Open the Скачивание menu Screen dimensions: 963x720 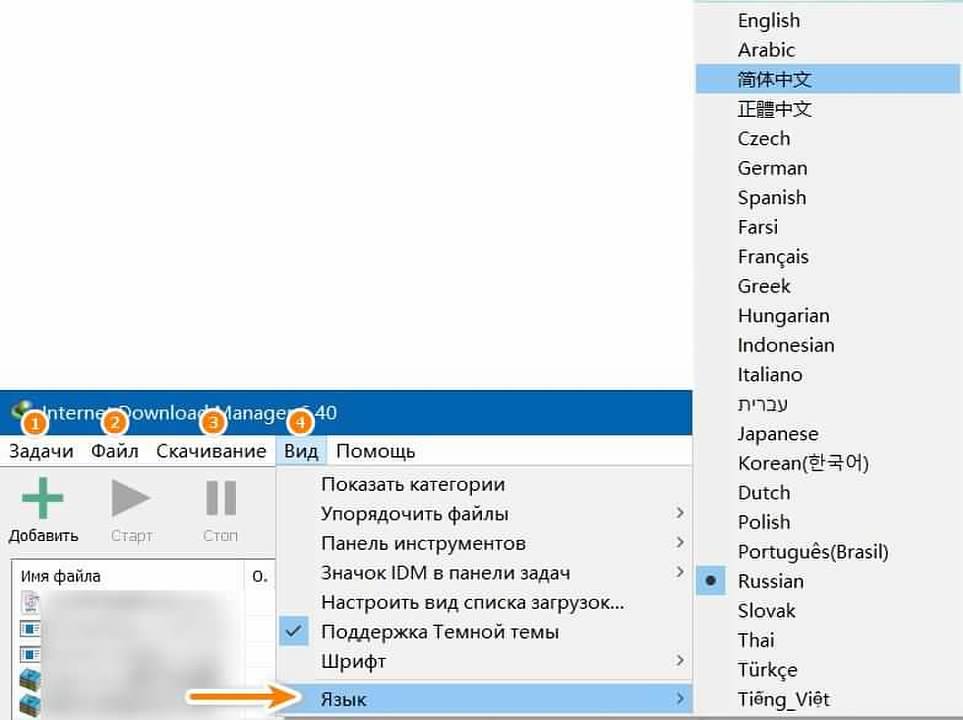coord(211,451)
